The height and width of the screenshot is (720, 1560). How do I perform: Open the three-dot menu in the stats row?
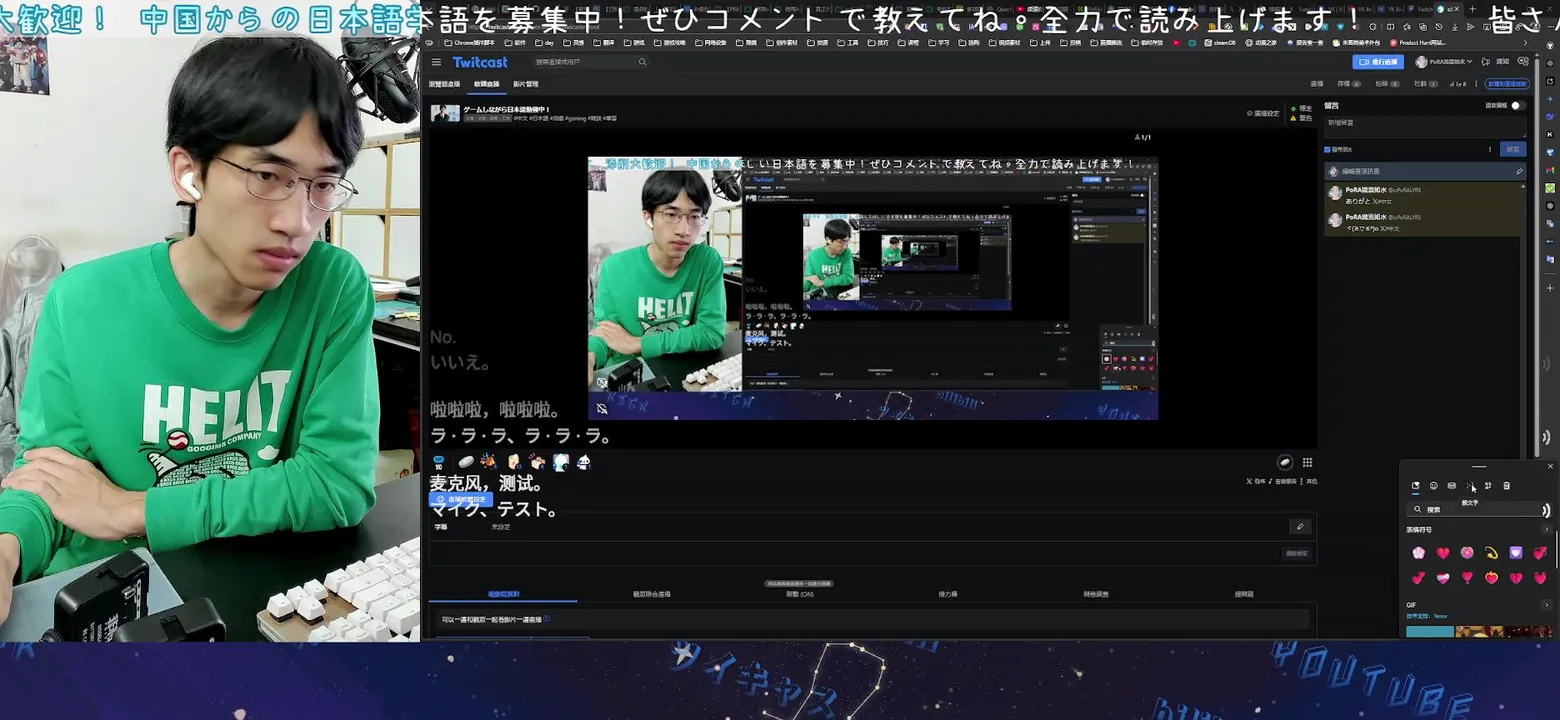[1476, 84]
